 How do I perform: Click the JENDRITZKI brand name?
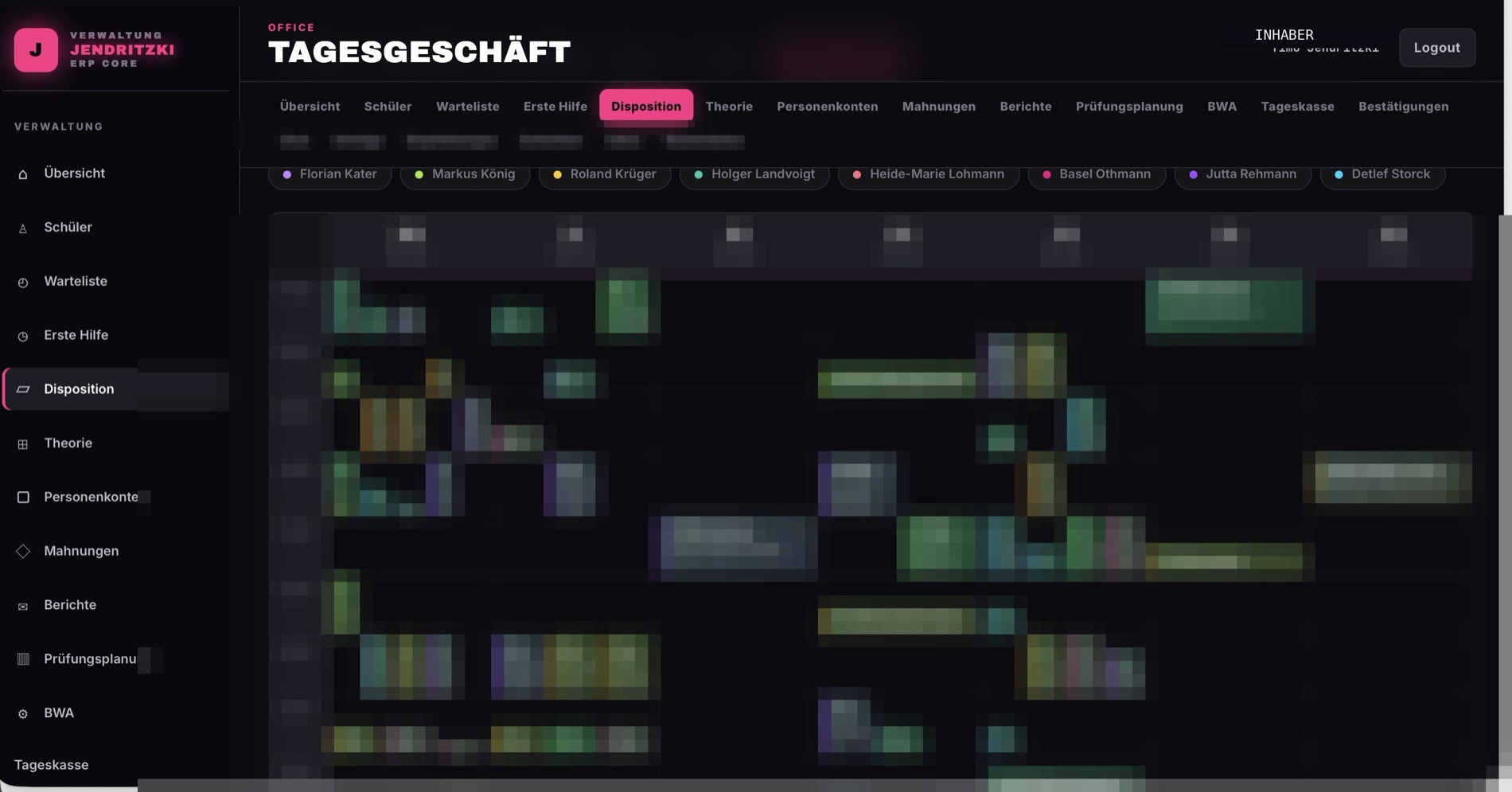pyautogui.click(x=122, y=49)
